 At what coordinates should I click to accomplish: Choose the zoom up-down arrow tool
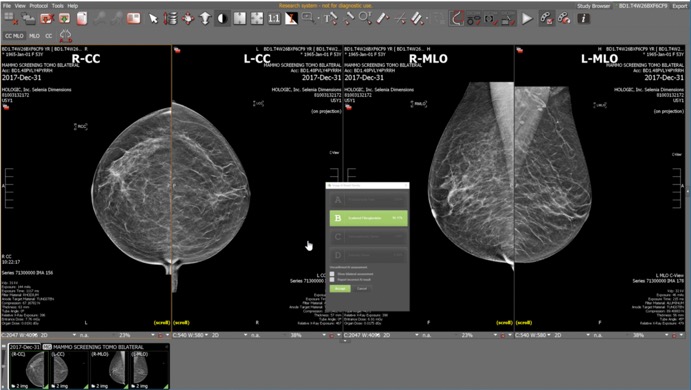[205, 19]
